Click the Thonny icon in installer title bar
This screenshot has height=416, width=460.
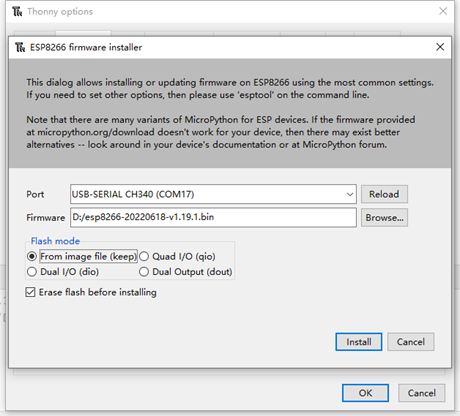[20, 47]
